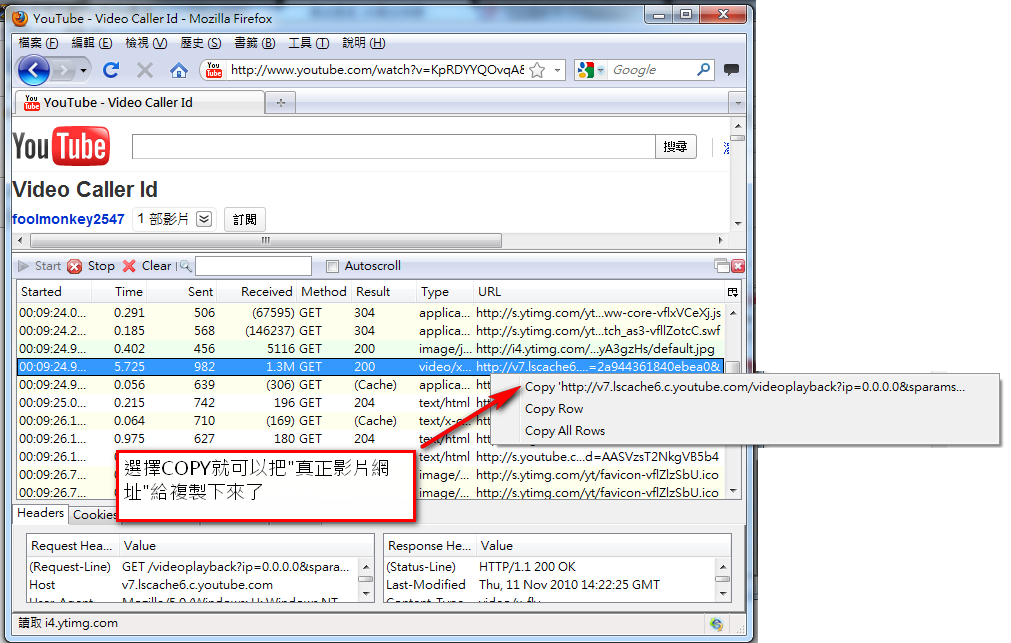Open the 歷史 (S) menu
This screenshot has width=1011, height=643.
click(201, 43)
